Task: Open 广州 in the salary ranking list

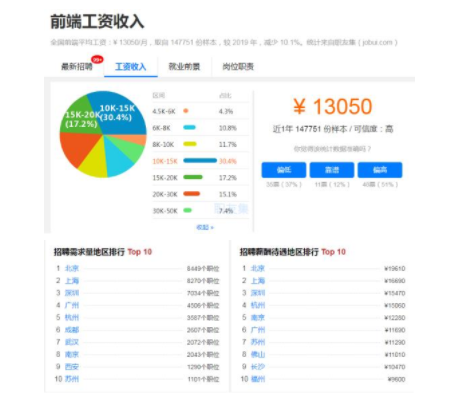Action: [258, 330]
